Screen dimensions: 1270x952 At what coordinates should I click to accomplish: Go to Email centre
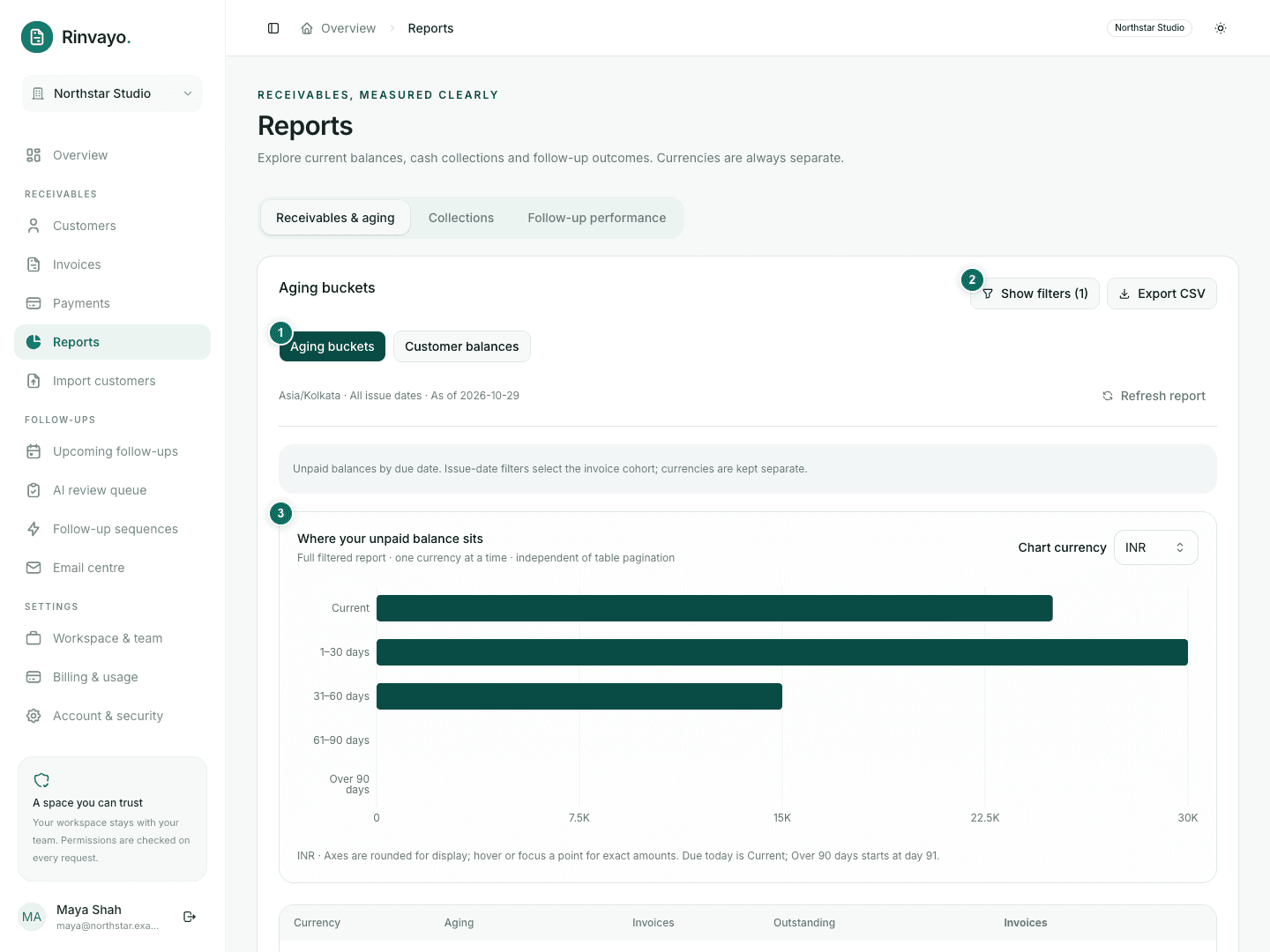point(112,568)
